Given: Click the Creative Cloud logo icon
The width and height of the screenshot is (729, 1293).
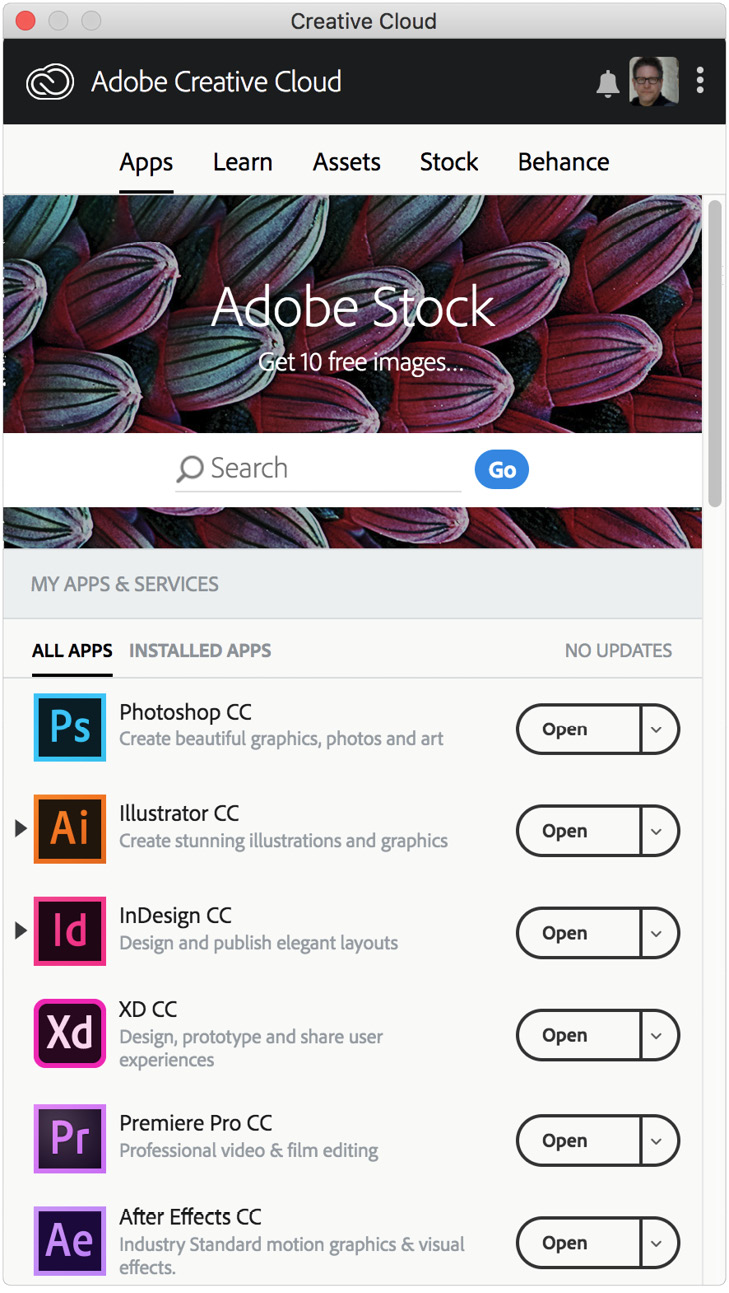Looking at the screenshot, I should (50, 82).
